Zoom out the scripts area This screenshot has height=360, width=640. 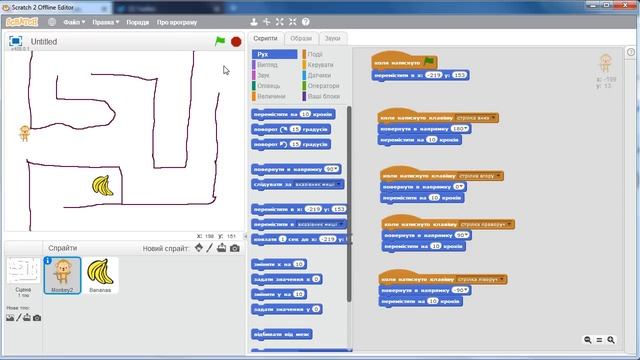click(588, 340)
